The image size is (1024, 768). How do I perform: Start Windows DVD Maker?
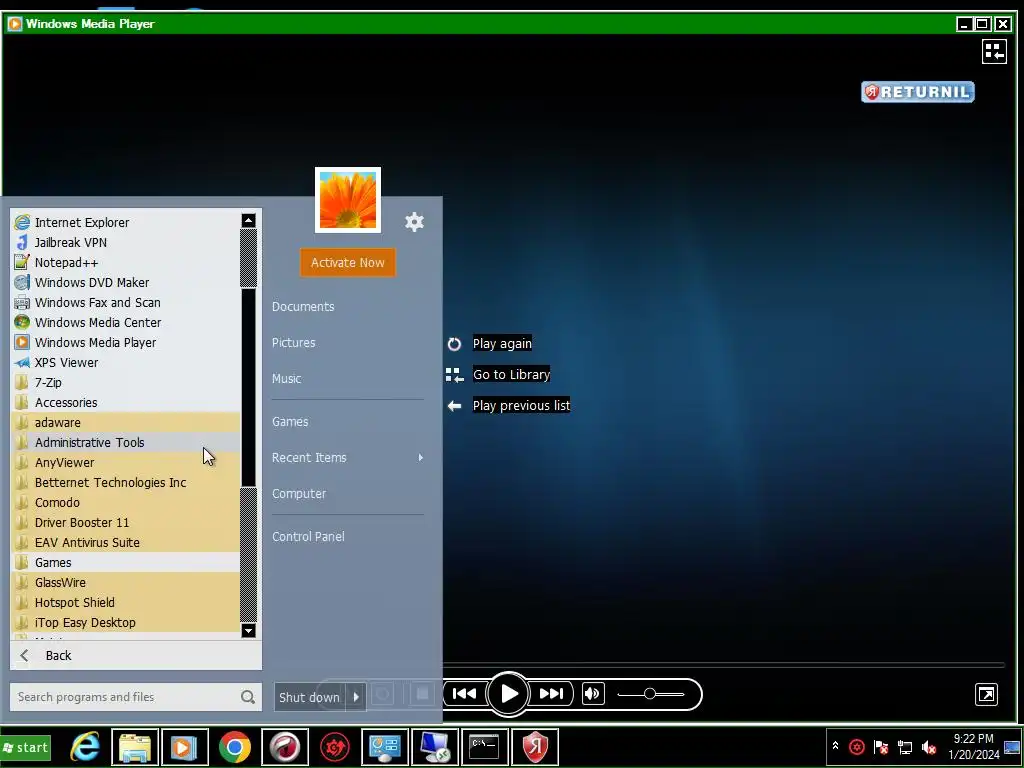click(125, 282)
